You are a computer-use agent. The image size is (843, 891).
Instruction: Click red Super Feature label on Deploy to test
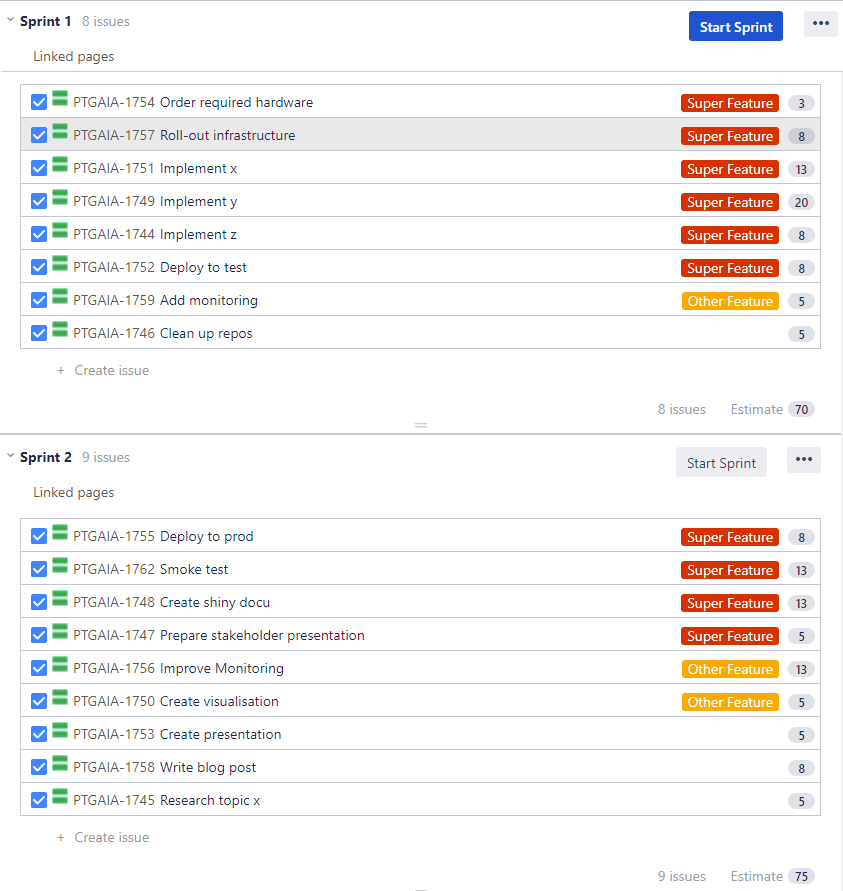730,268
